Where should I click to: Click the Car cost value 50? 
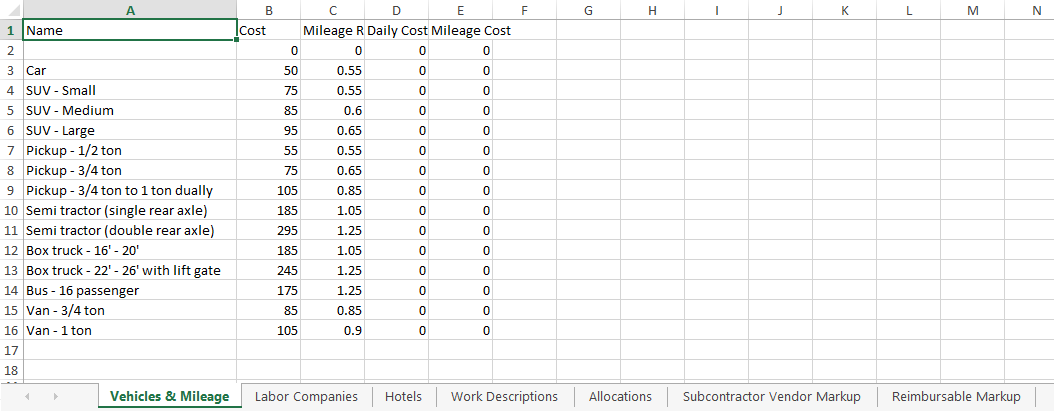point(269,71)
